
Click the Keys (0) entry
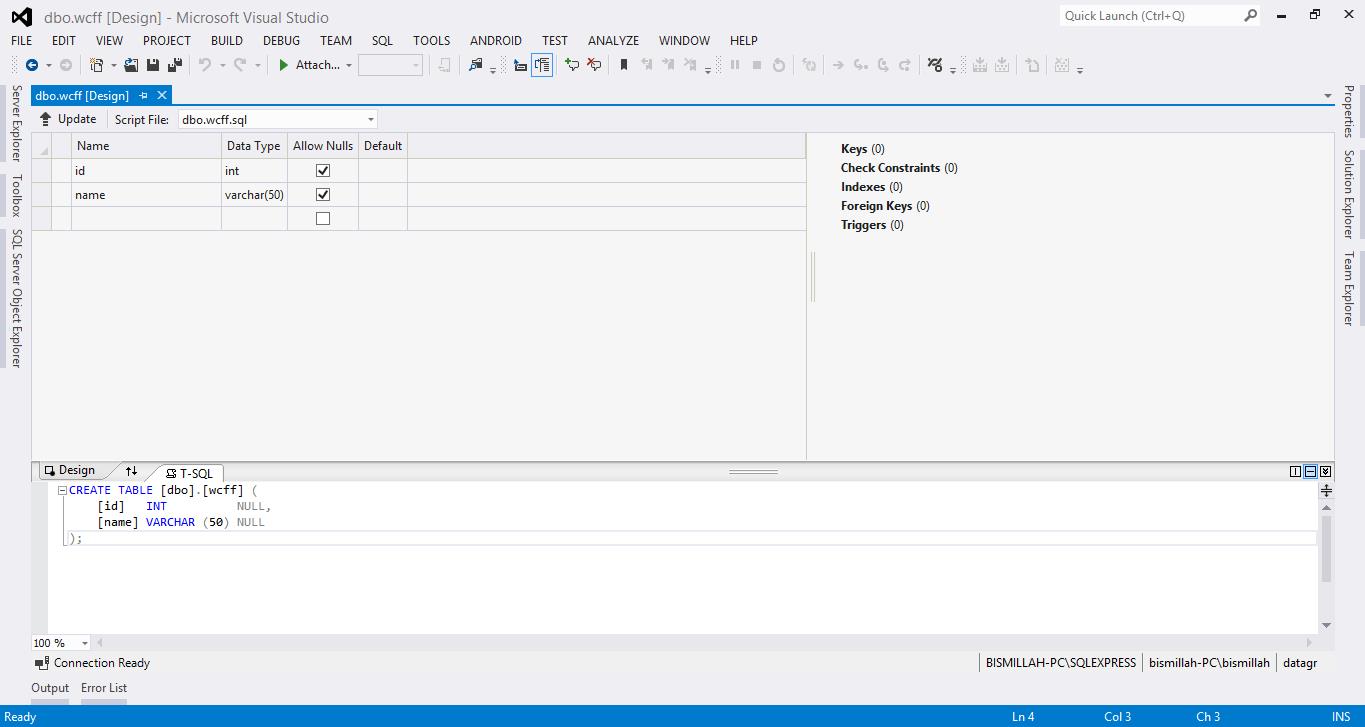pyautogui.click(x=863, y=149)
